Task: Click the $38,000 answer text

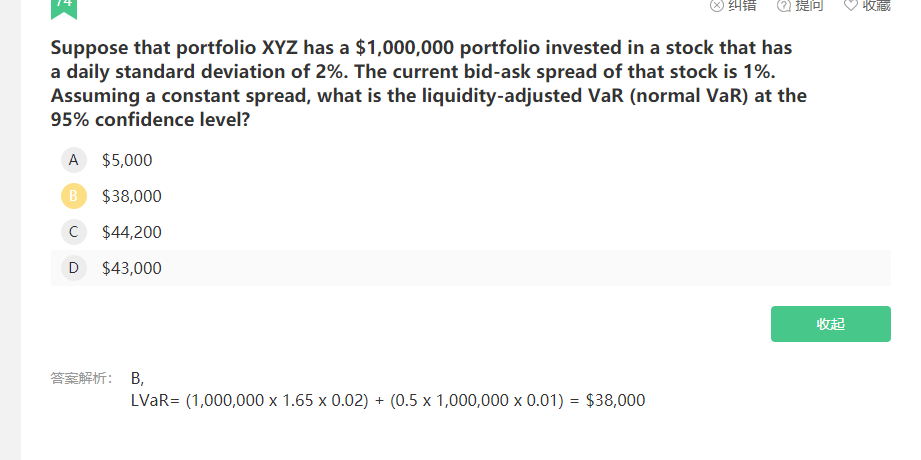Action: click(x=132, y=196)
